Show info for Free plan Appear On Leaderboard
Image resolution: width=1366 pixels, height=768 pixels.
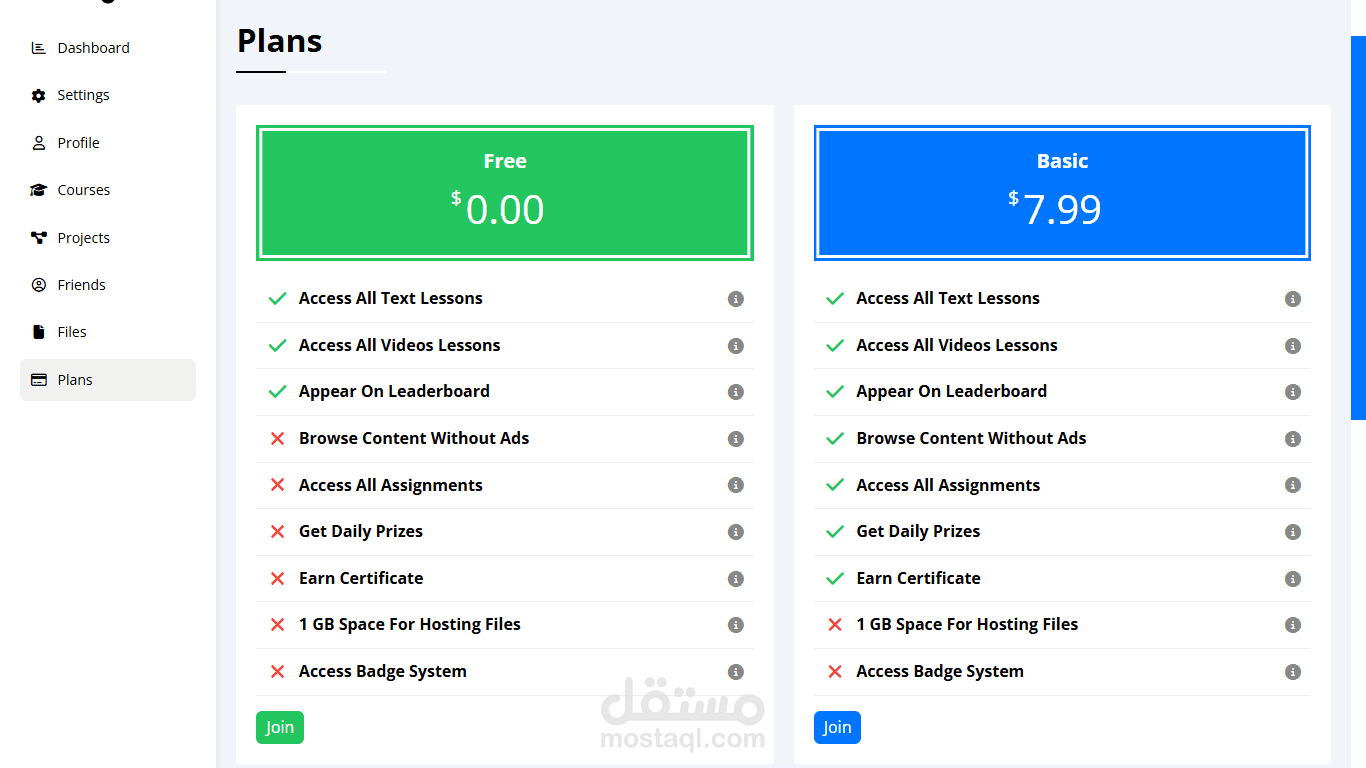[x=736, y=392]
